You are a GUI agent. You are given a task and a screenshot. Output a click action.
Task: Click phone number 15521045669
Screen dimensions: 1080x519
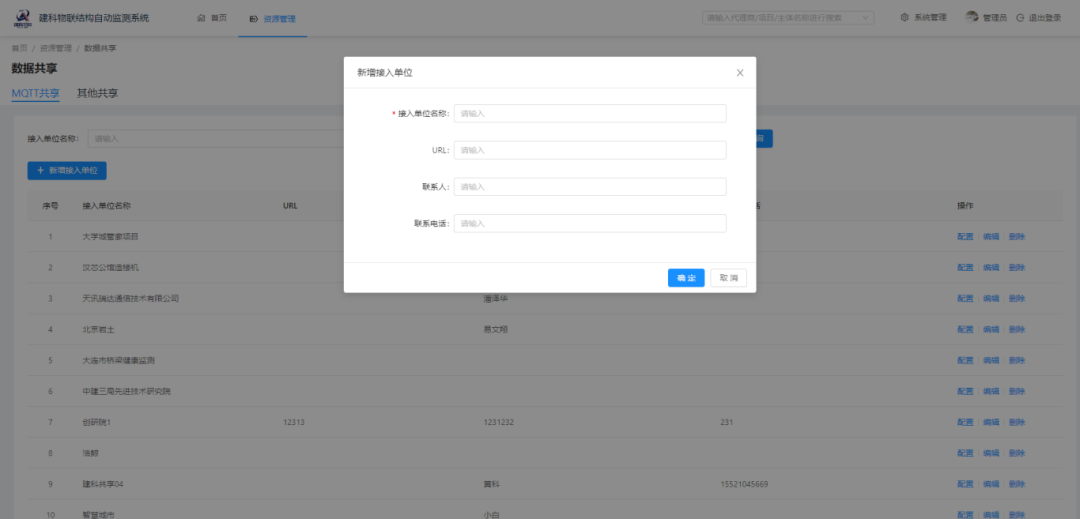click(x=744, y=485)
